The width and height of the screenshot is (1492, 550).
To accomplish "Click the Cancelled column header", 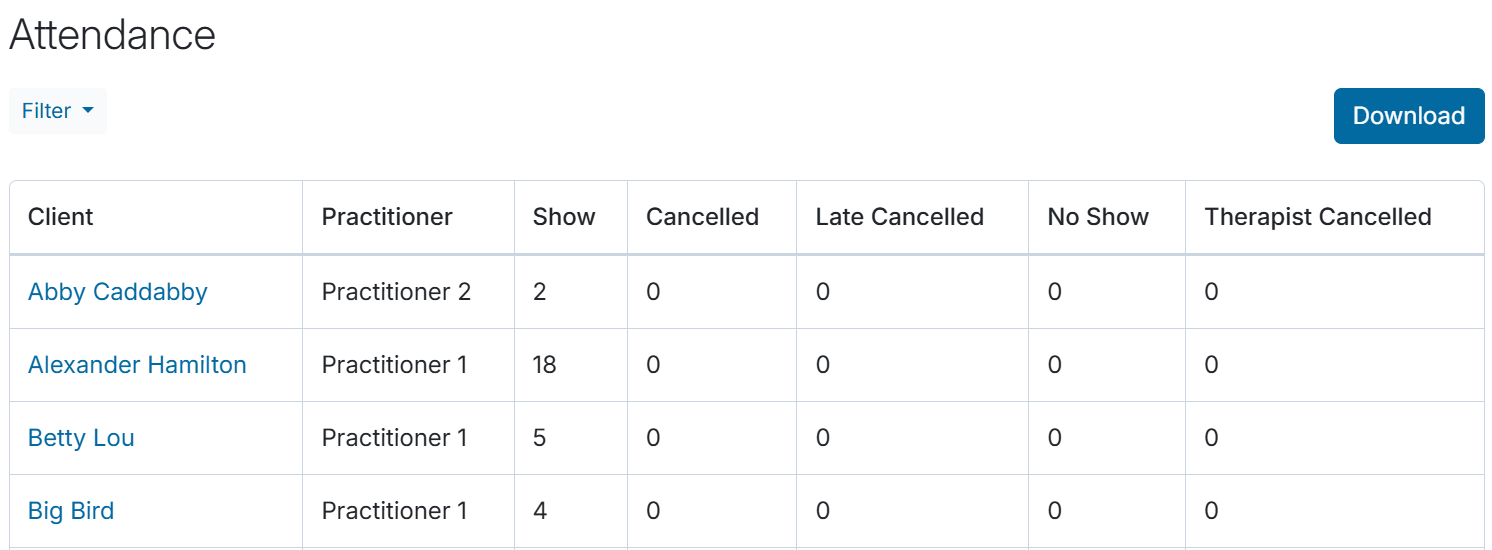I will click(703, 217).
